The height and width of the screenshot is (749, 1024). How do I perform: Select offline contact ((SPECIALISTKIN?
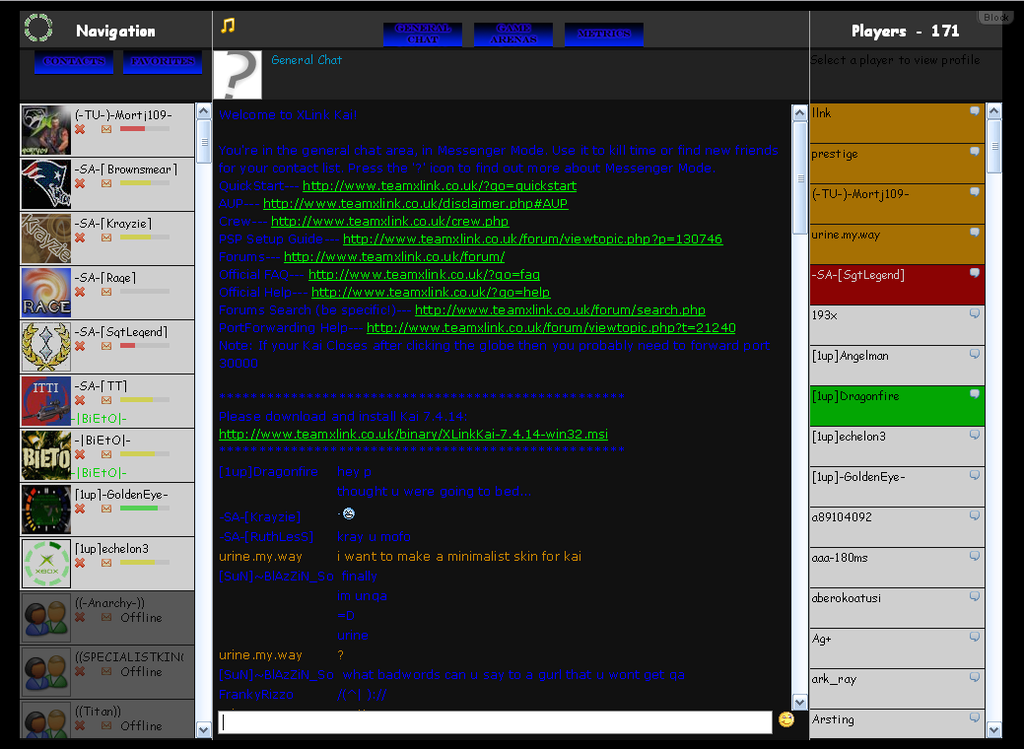(x=108, y=671)
